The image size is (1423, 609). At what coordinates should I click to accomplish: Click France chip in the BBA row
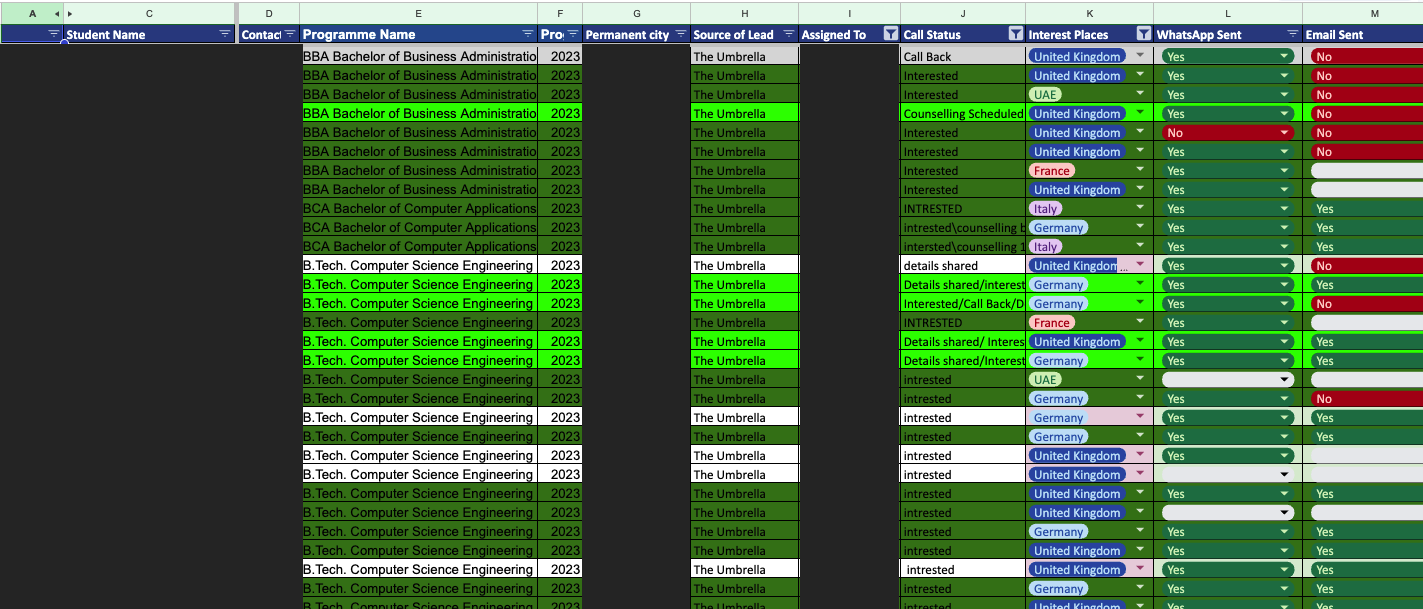(1051, 170)
